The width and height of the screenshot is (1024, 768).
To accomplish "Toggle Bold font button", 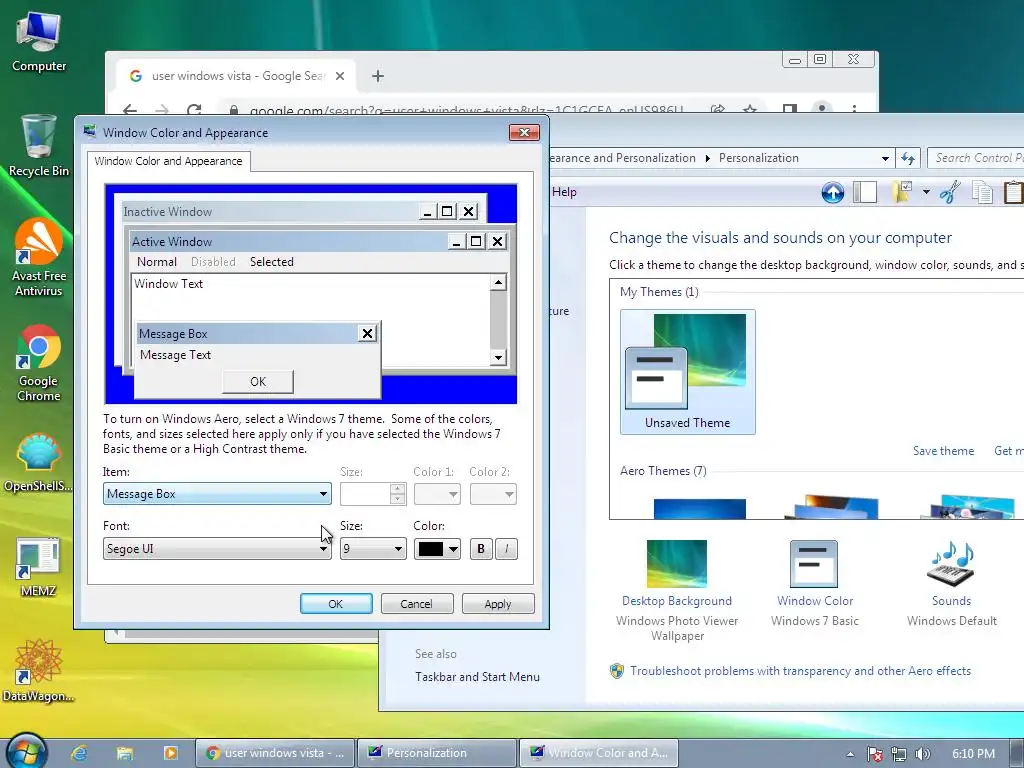I will (x=481, y=549).
